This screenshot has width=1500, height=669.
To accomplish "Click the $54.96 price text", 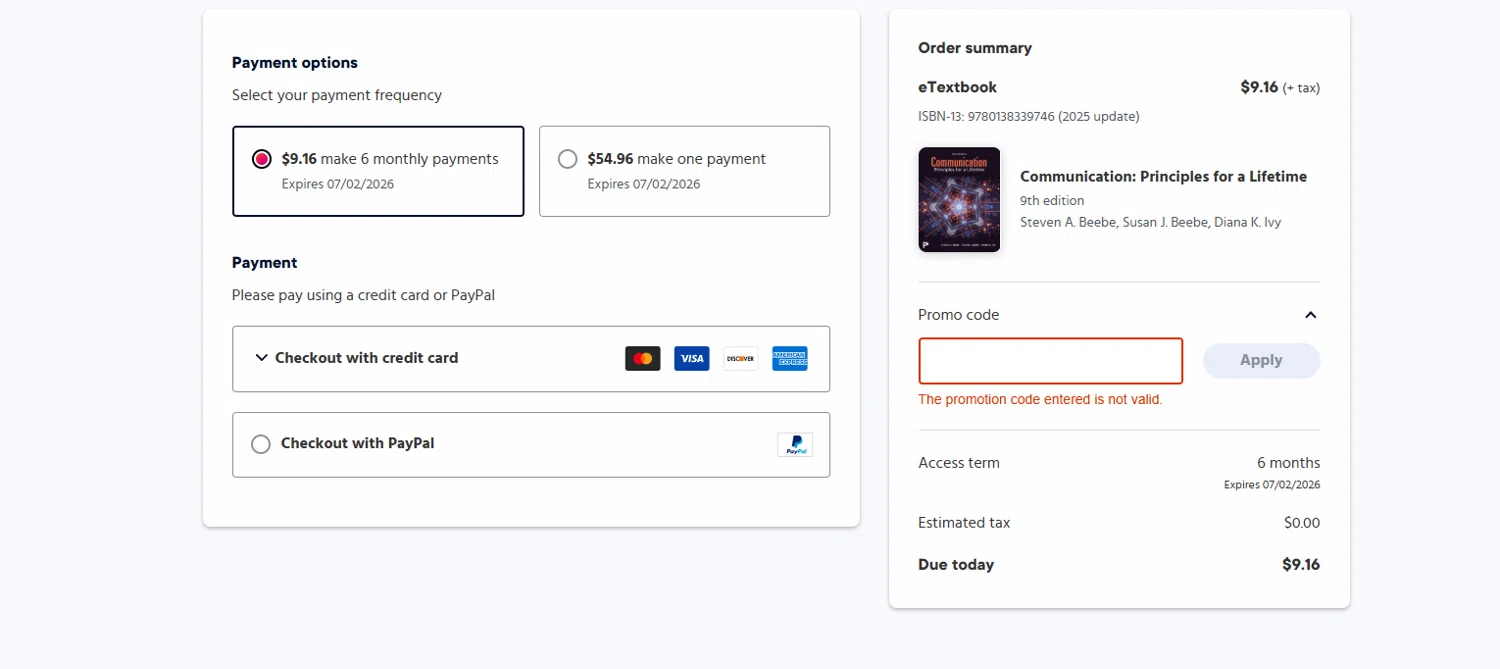I will tap(610, 159).
